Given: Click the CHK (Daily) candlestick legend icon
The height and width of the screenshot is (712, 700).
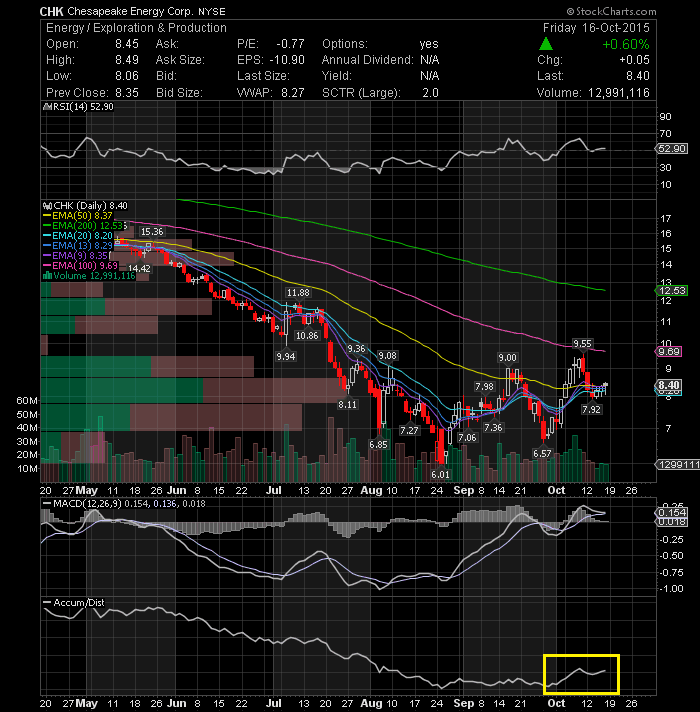Looking at the screenshot, I should pyautogui.click(x=47, y=206).
